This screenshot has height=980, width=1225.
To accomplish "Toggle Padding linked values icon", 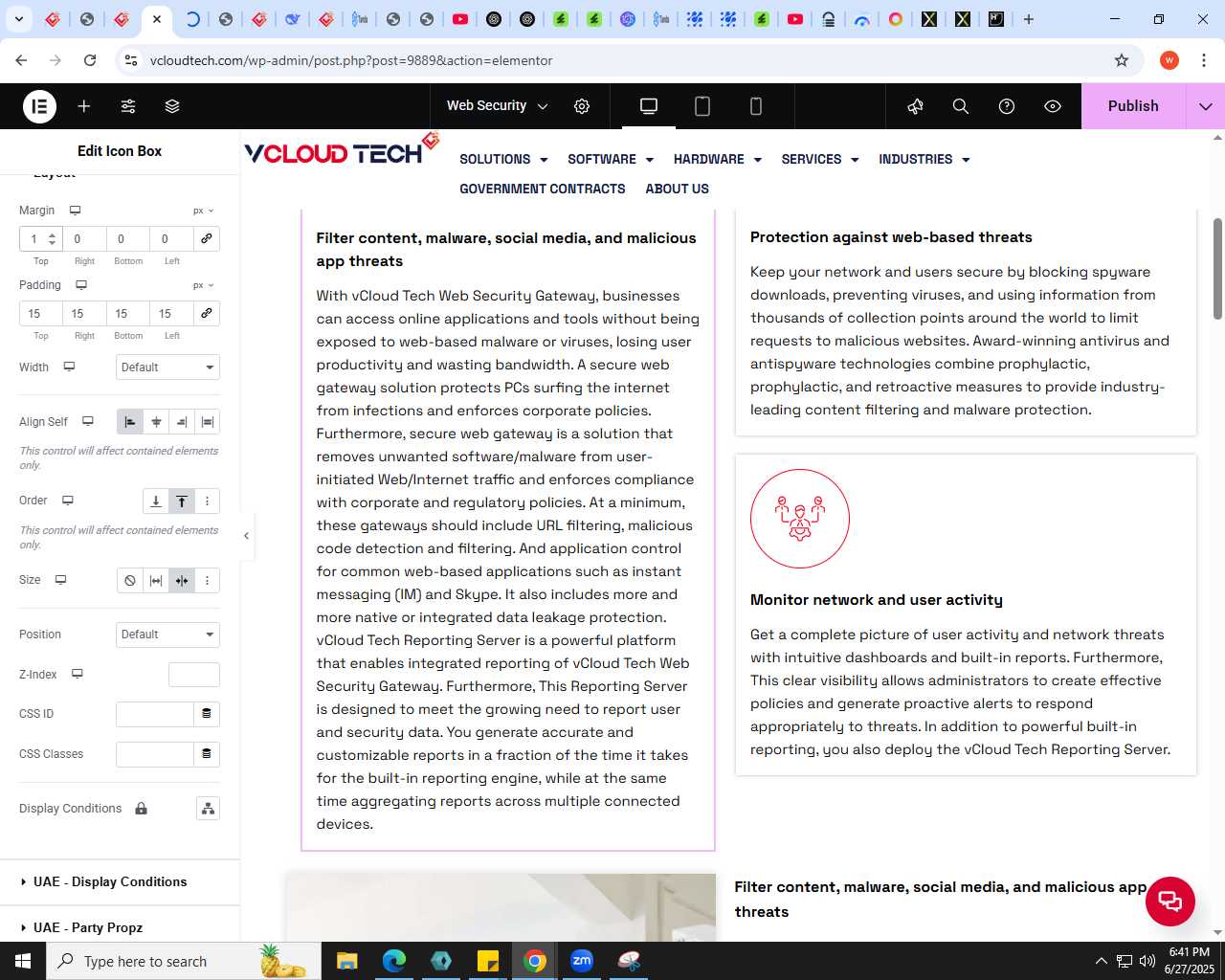I will pos(206,313).
